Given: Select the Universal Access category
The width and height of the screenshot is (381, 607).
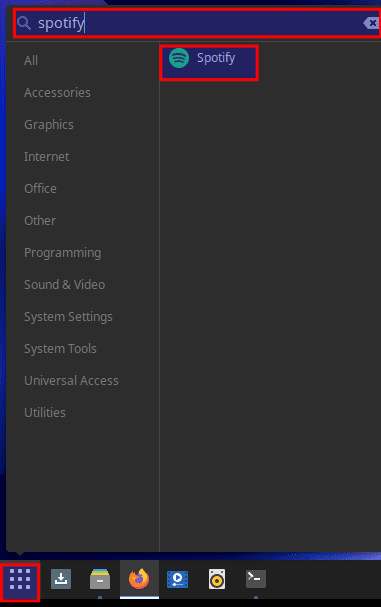Looking at the screenshot, I should pyautogui.click(x=71, y=381).
